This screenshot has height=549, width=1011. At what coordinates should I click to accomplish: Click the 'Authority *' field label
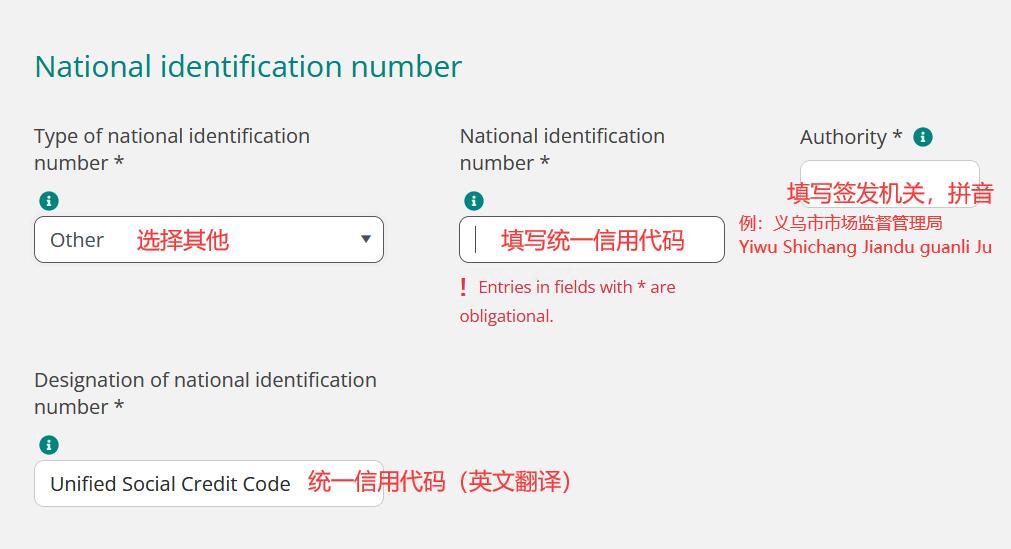pos(851,137)
